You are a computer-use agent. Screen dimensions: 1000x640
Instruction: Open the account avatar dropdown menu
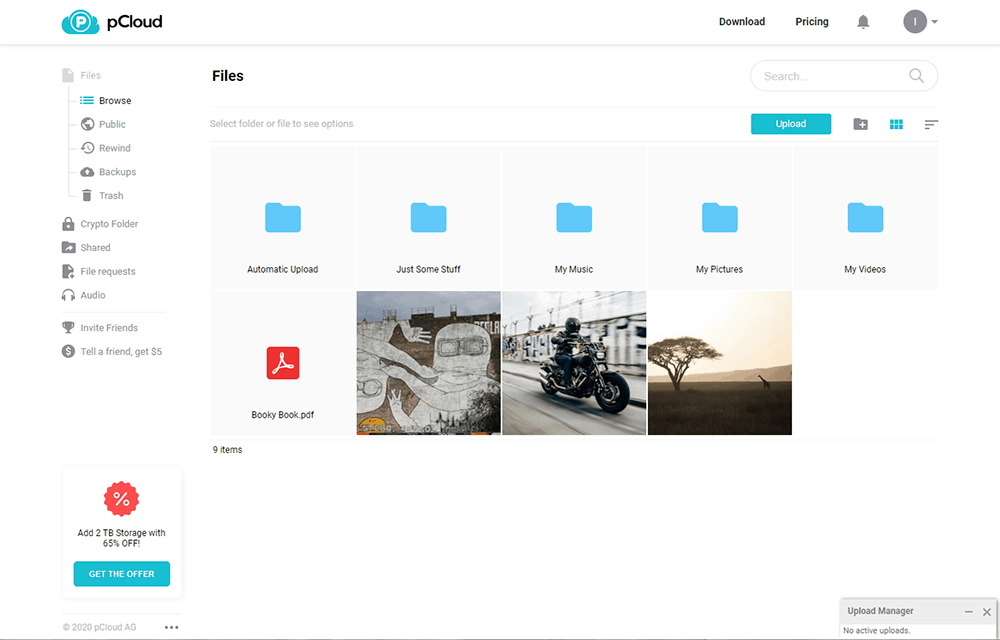[x=916, y=21]
